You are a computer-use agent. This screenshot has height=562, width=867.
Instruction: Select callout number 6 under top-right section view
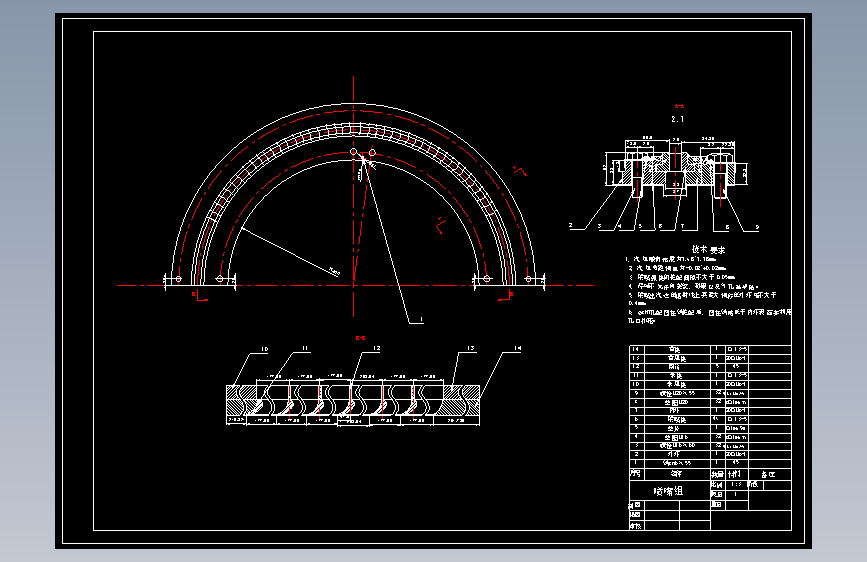(x=660, y=226)
